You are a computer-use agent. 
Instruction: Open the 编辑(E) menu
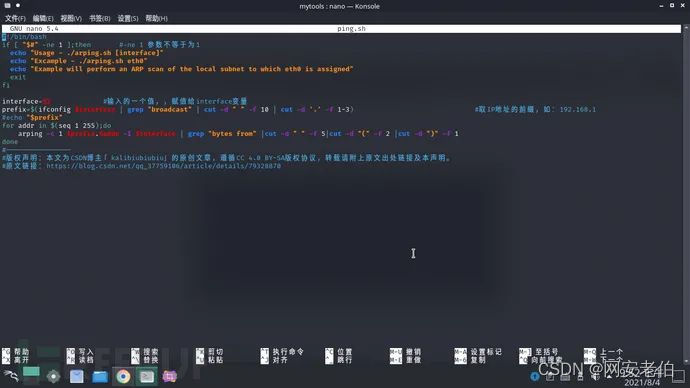[x=43, y=18]
